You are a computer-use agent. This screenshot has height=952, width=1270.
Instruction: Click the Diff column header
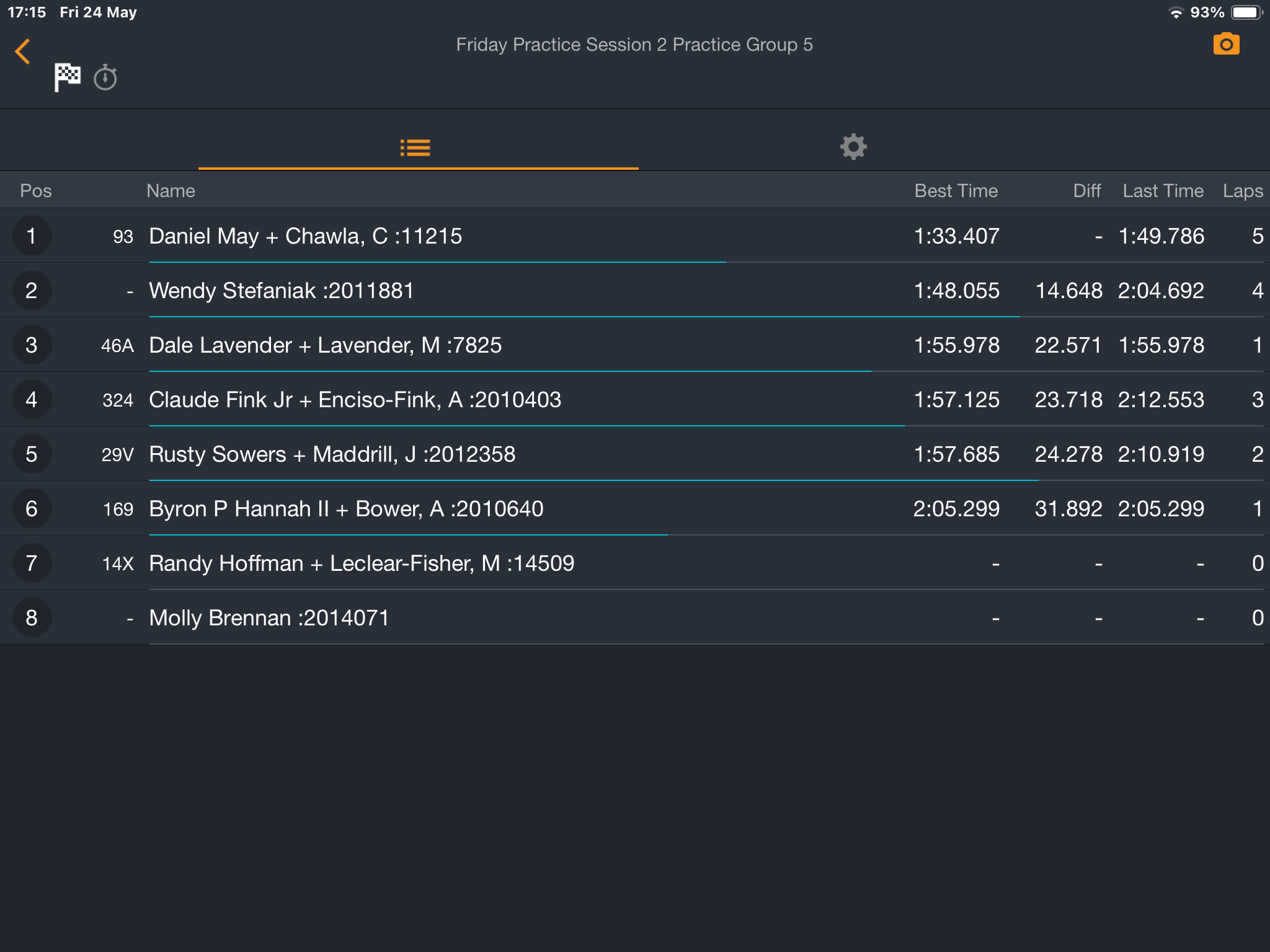click(x=1087, y=191)
